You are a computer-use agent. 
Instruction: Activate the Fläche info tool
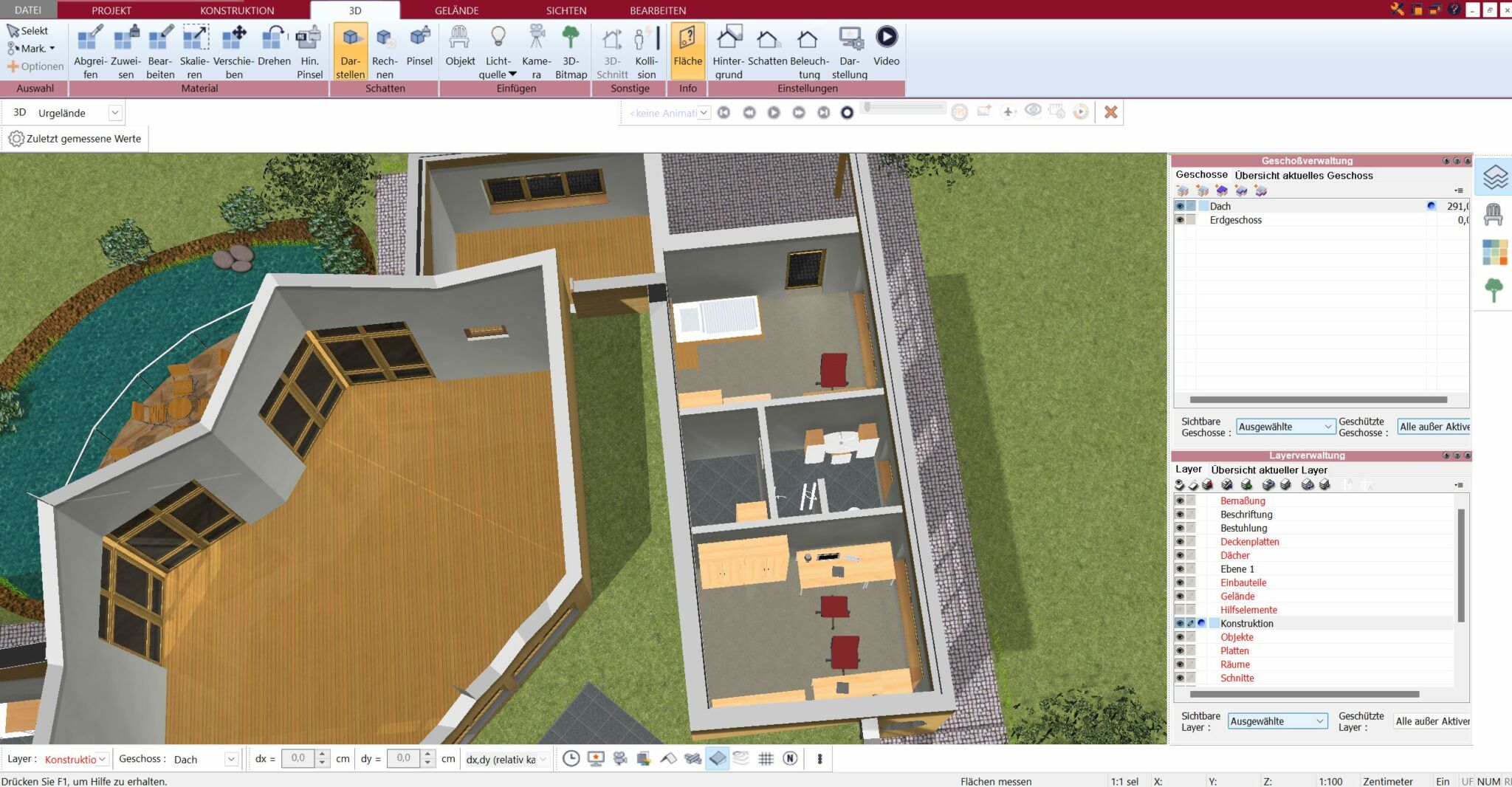[687, 49]
